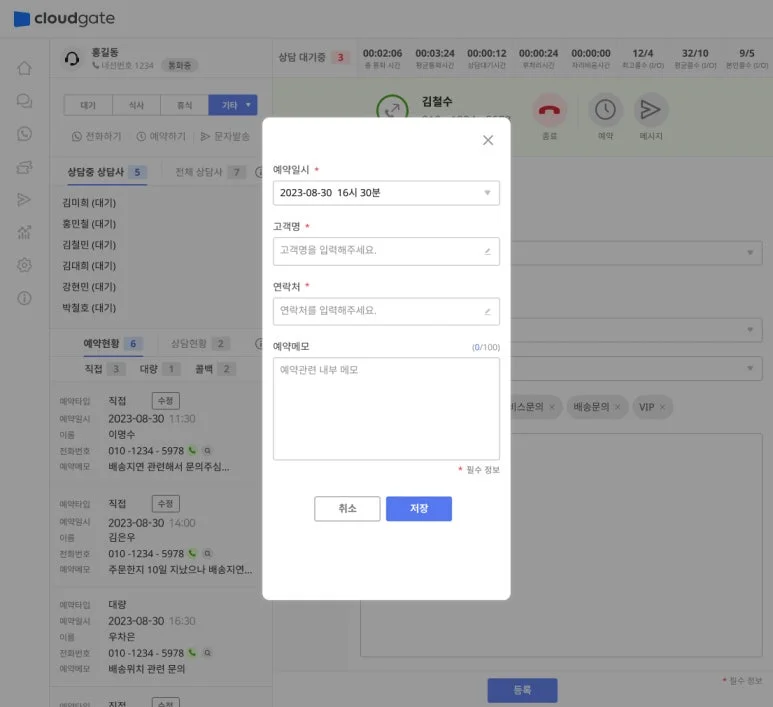Click the 취소 button
The height and width of the screenshot is (707, 773).
347,508
